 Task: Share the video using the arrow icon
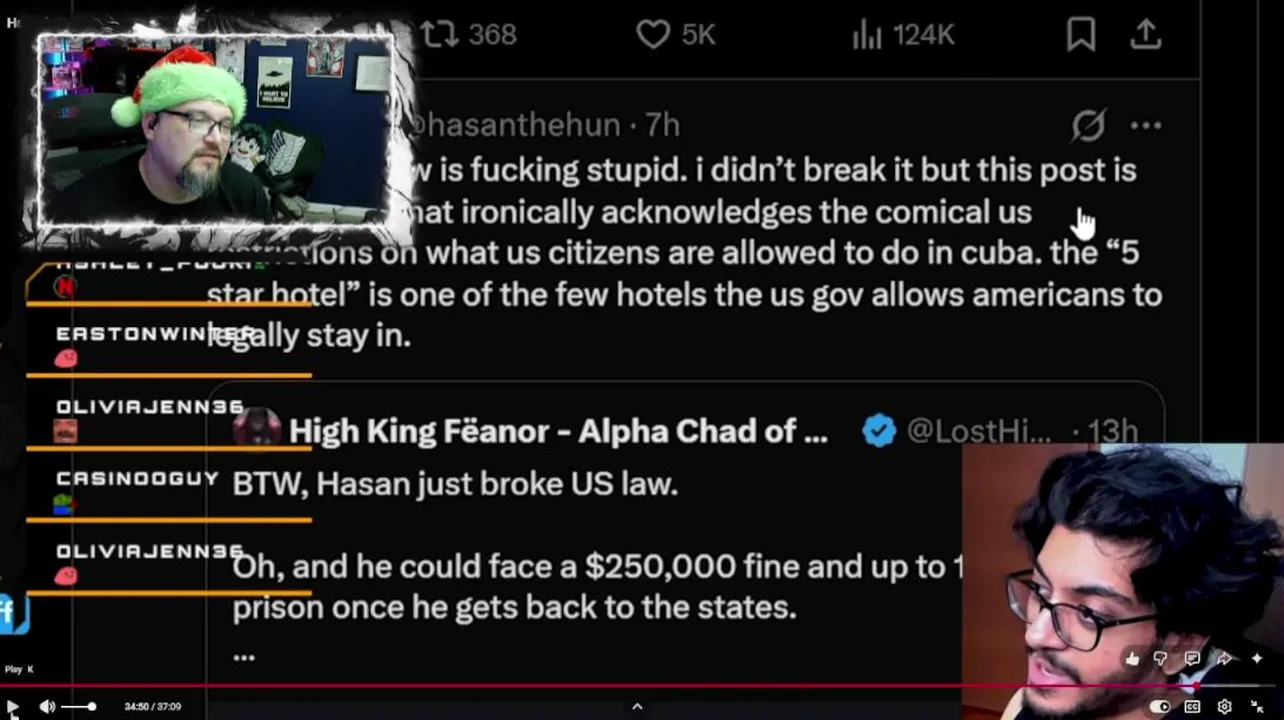tap(1224, 658)
